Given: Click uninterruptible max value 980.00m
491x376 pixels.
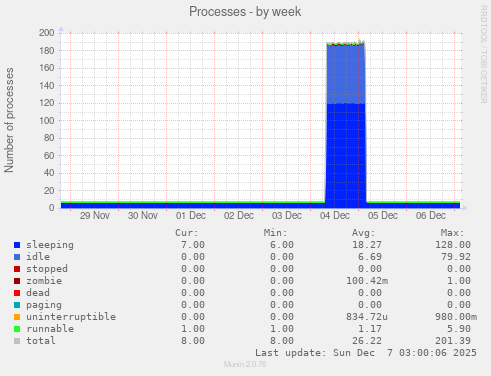Looking at the screenshot, I should 456,317.
